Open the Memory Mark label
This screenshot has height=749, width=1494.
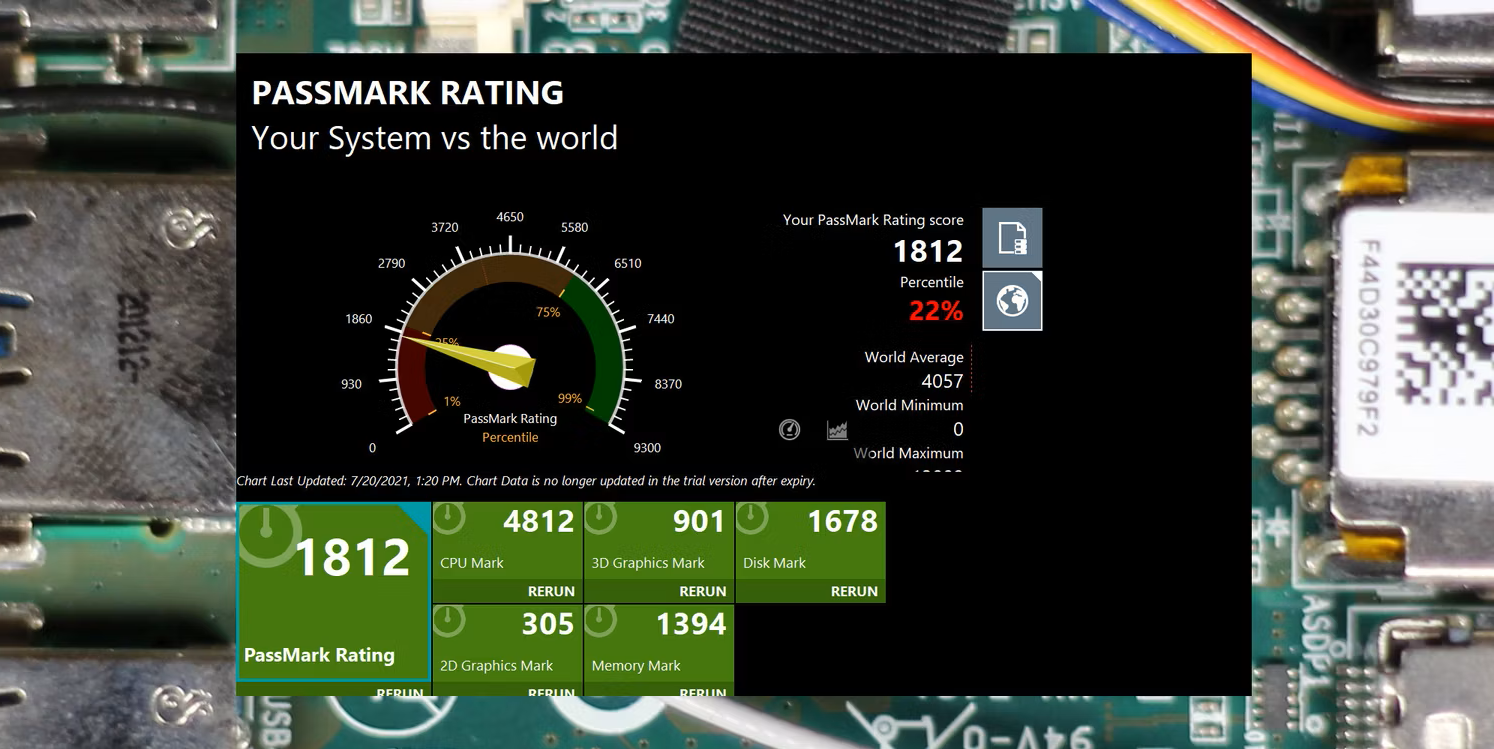636,666
